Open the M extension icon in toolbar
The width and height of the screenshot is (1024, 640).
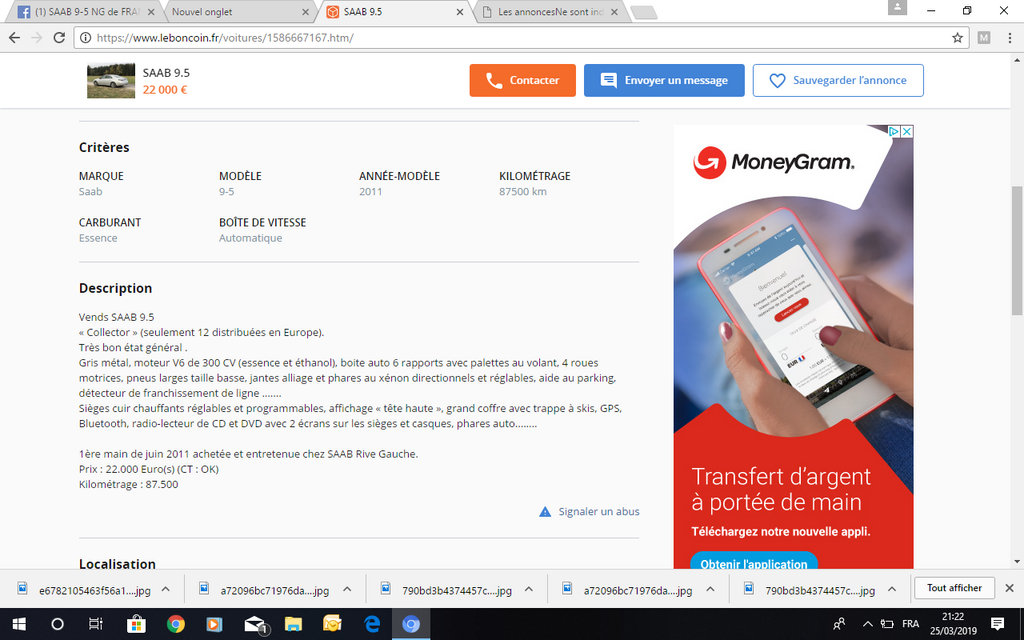(x=984, y=38)
